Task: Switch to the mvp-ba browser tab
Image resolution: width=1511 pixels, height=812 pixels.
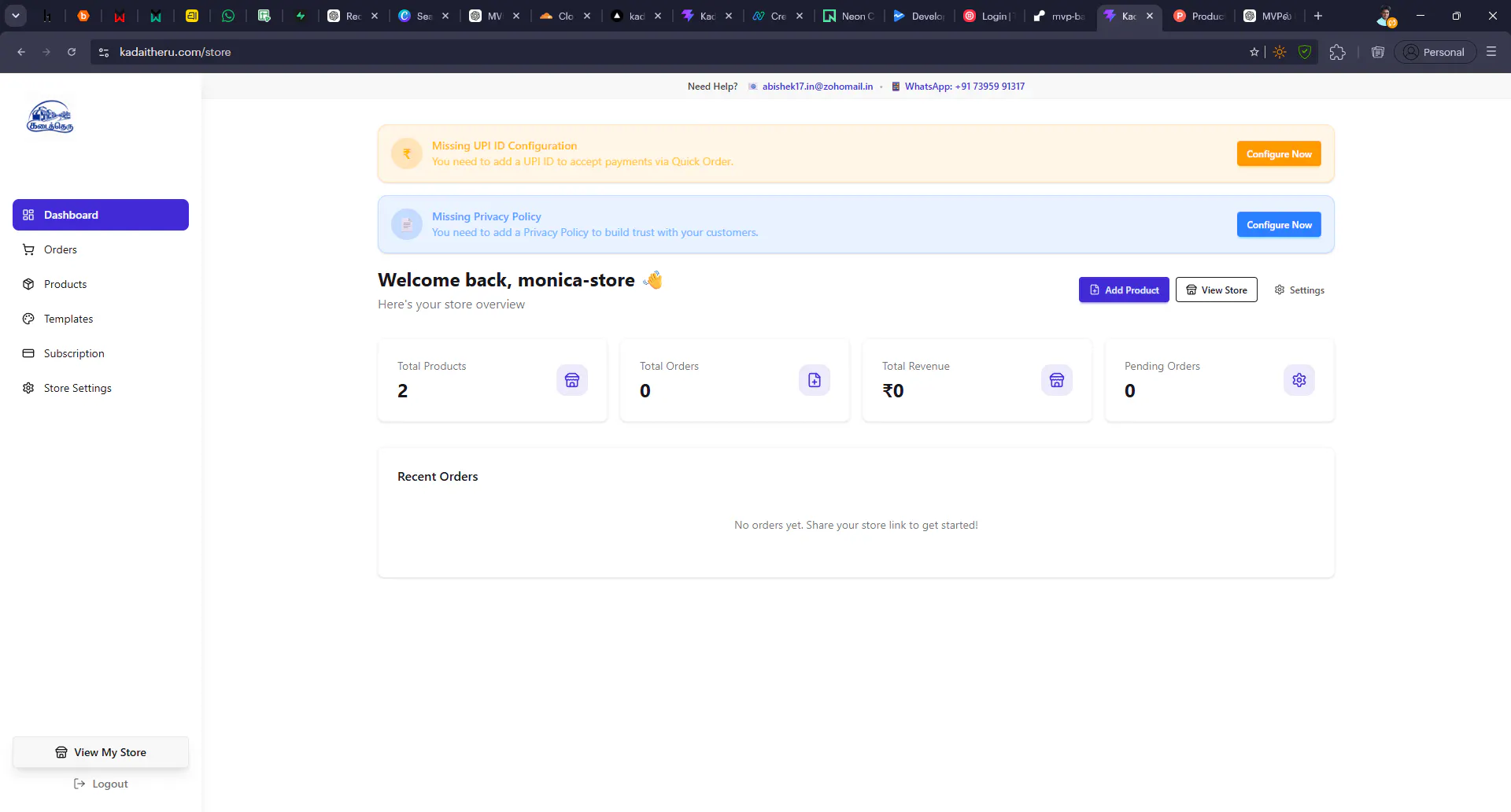Action: [x=1061, y=16]
